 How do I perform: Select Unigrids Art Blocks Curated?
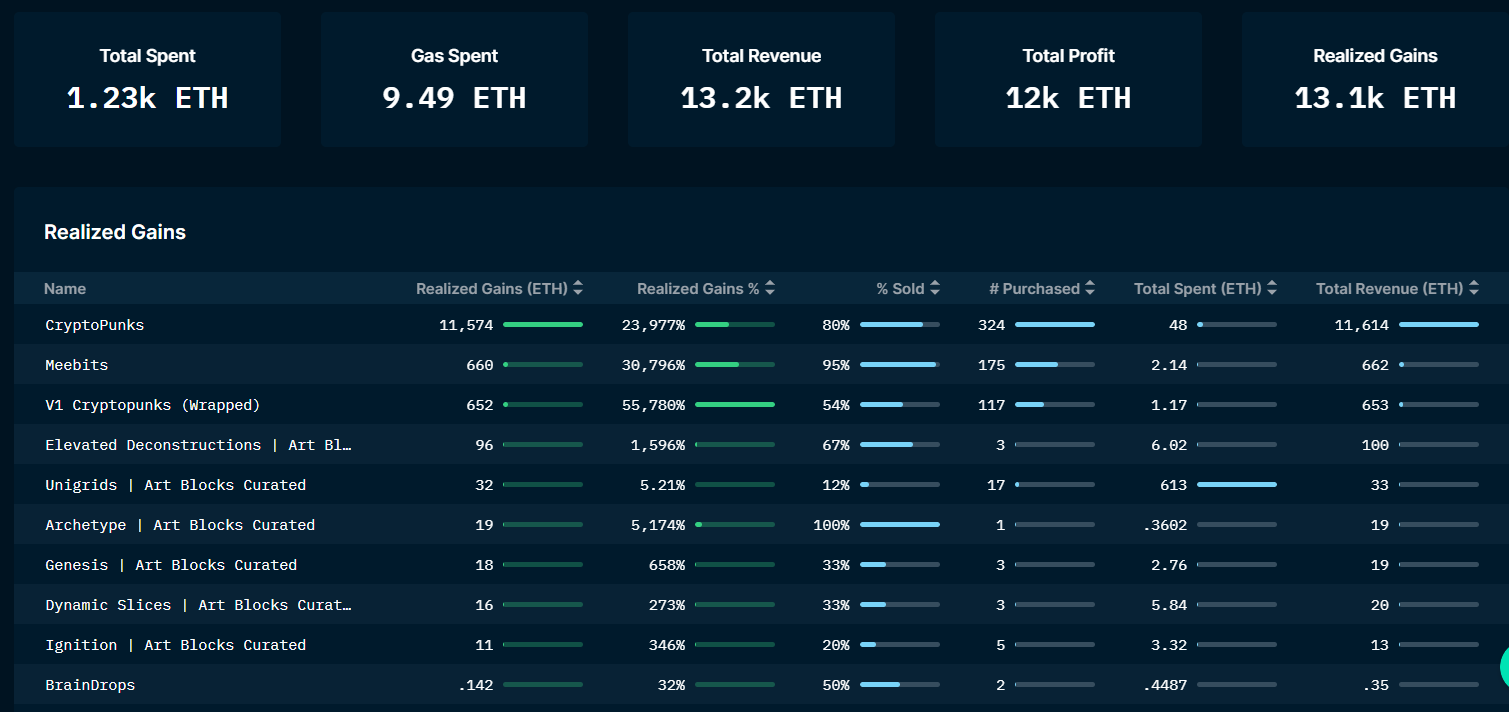[x=761, y=485]
